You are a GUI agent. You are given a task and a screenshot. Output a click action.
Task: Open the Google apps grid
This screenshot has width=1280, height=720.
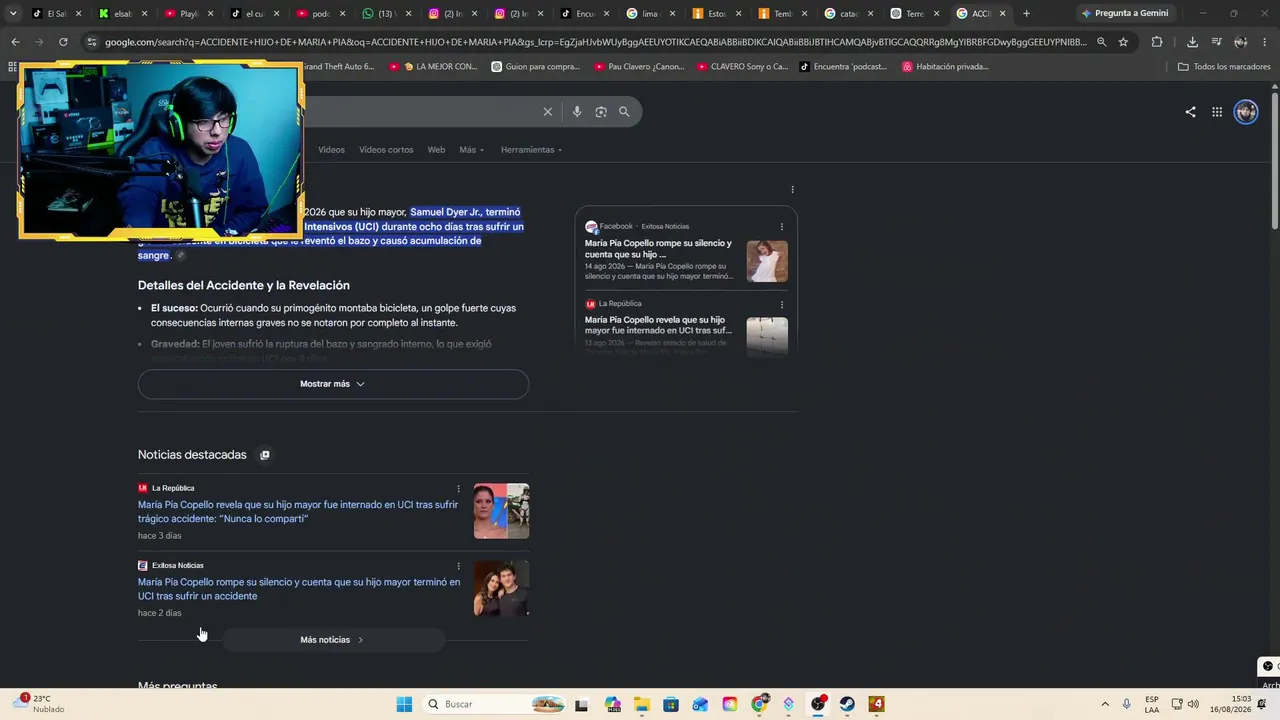(1217, 112)
